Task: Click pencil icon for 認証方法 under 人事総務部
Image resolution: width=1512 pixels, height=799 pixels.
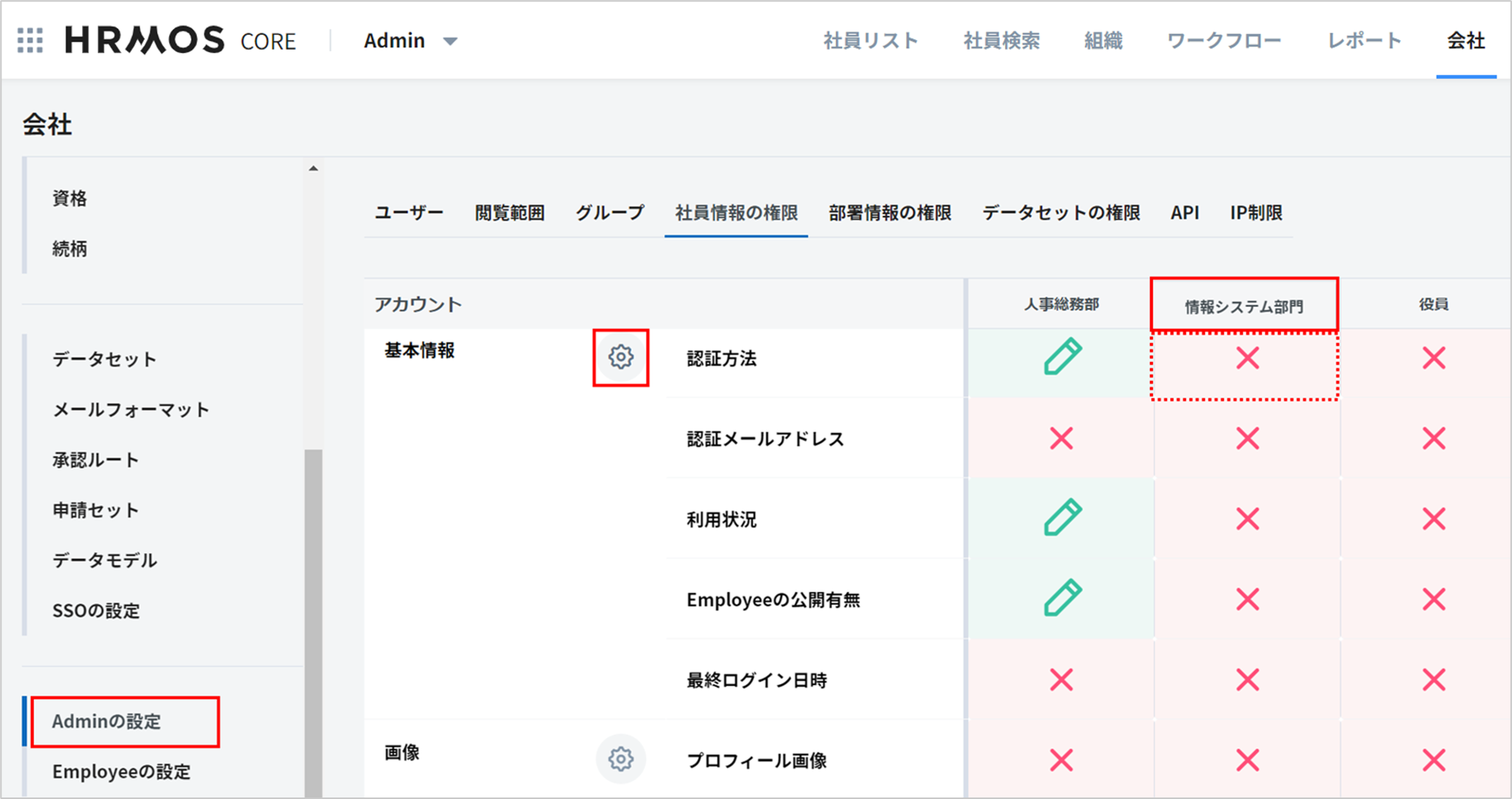Action: [x=1062, y=357]
